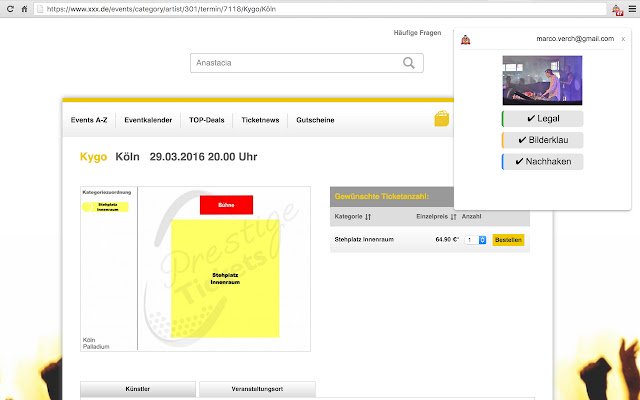Screen dimensions: 640x400
Task: Mark the image as Legal
Action: tap(542, 119)
